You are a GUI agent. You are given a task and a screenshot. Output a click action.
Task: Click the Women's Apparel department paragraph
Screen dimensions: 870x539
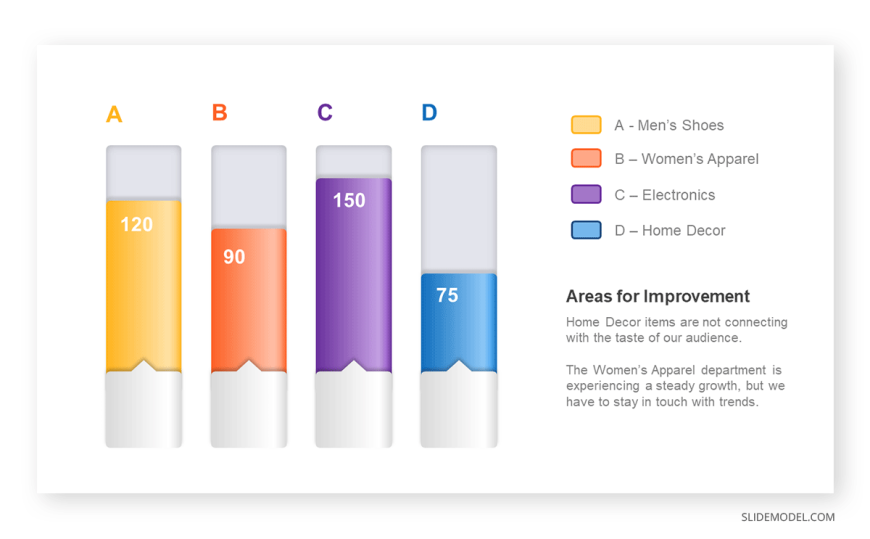[x=675, y=386]
